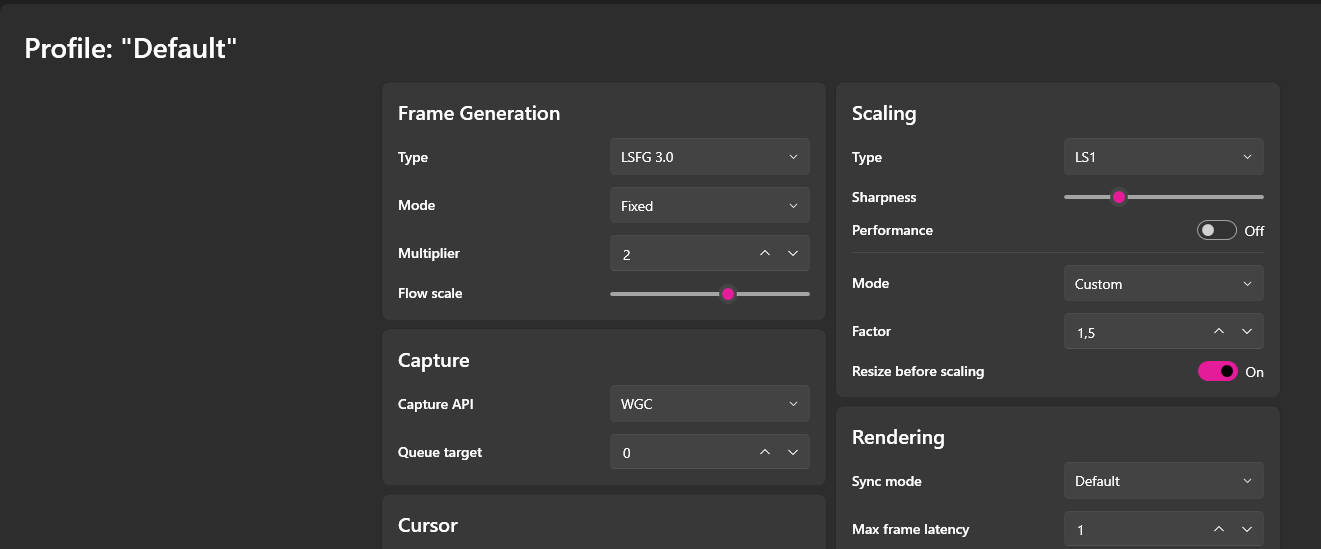
Task: Open the Frame Generation Mode dropdown
Action: pyautogui.click(x=709, y=205)
